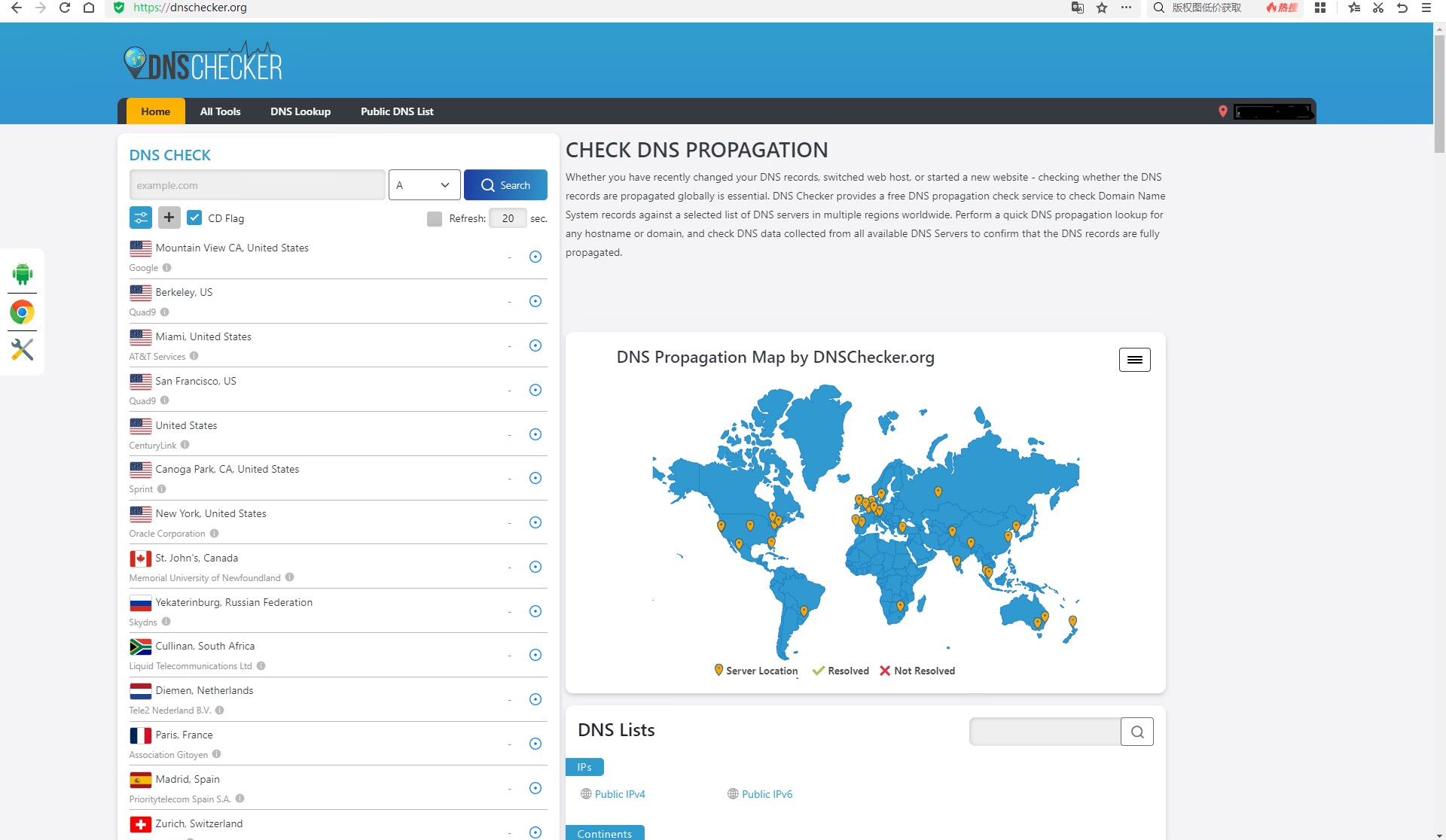Select the Home nav tab

(156, 111)
